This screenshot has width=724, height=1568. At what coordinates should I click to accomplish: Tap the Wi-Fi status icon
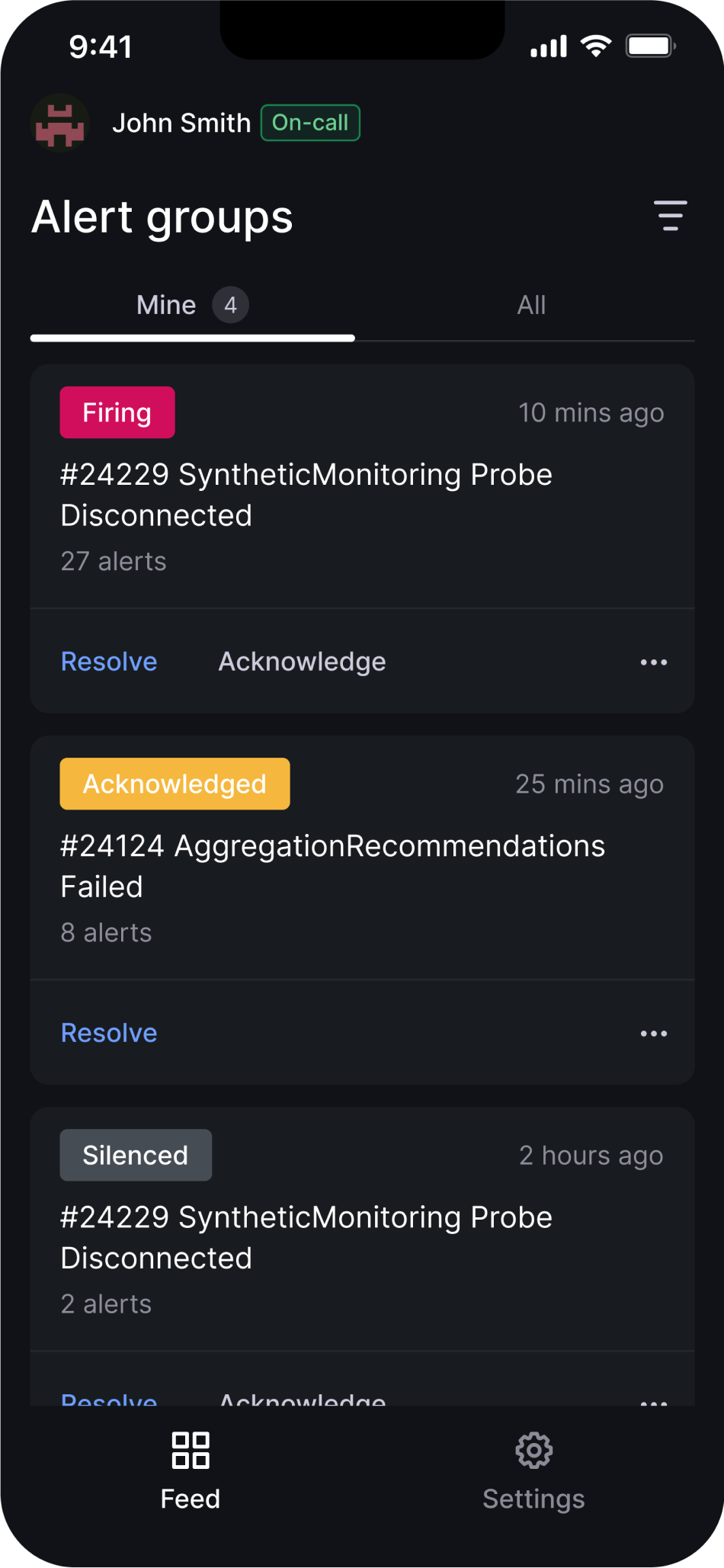[x=595, y=46]
